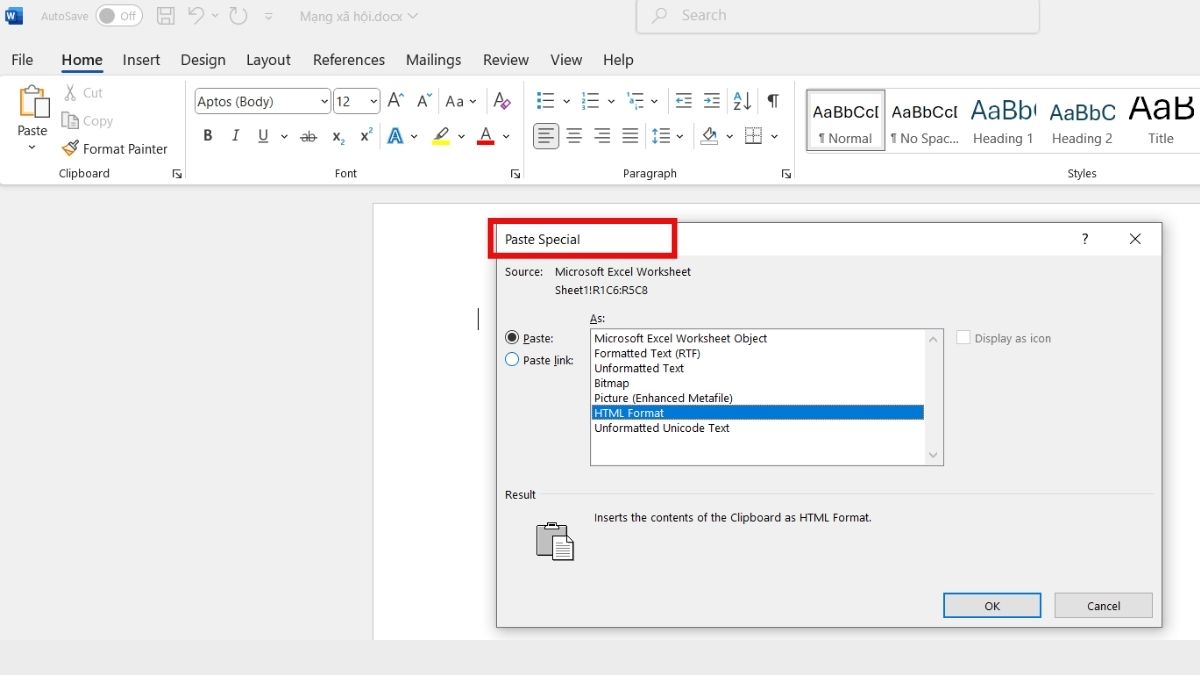Show paragraph marks with pilcrow icon
Screen dimensions: 1200x675
pos(773,101)
